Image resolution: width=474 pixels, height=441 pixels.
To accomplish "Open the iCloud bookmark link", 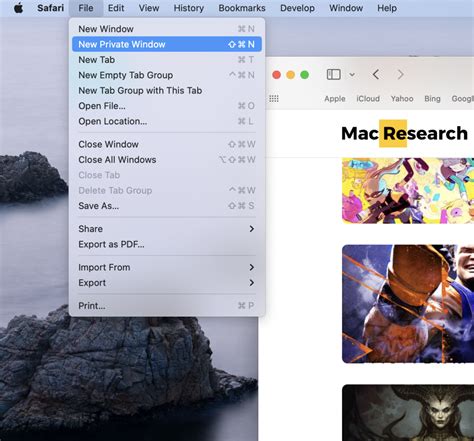I will click(x=368, y=99).
